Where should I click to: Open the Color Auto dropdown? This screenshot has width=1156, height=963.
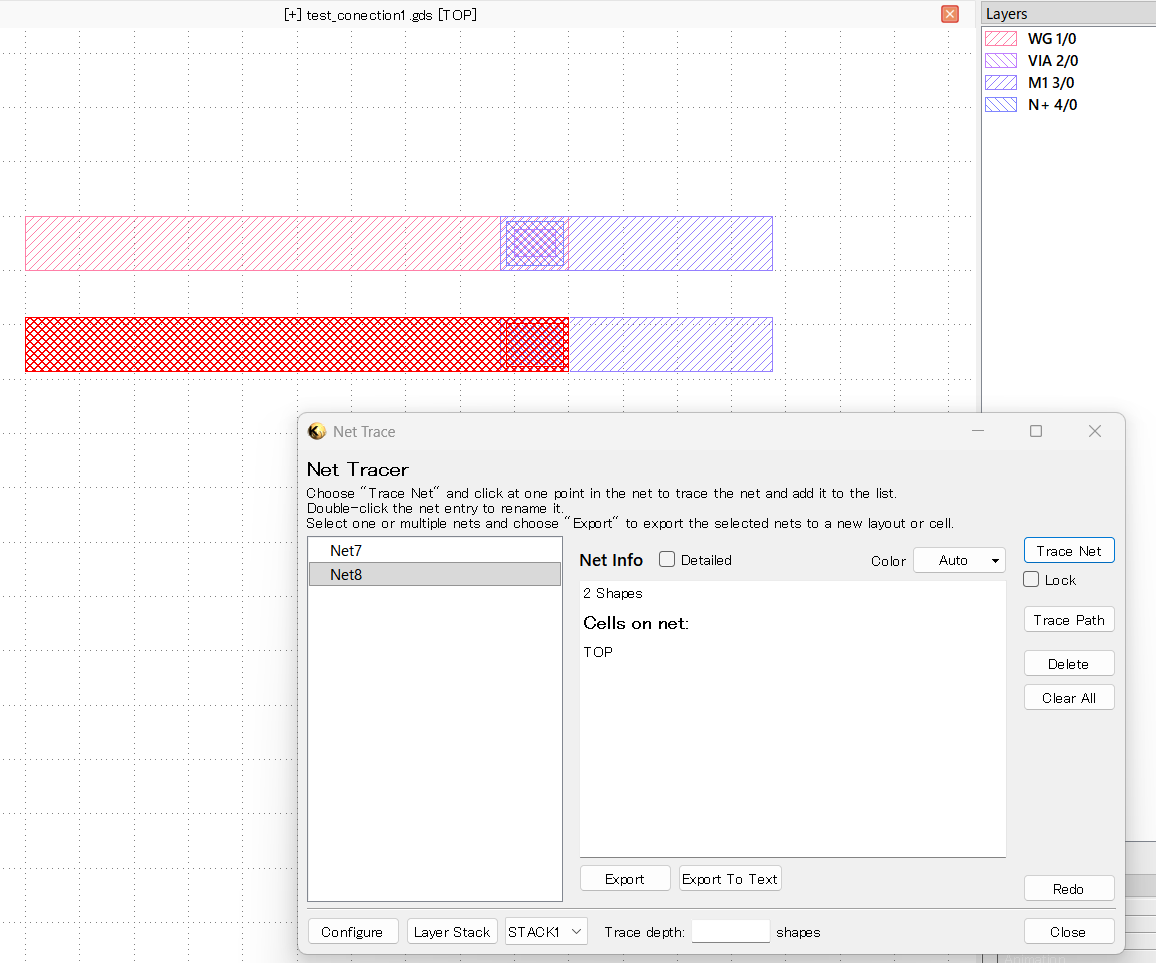pos(959,560)
